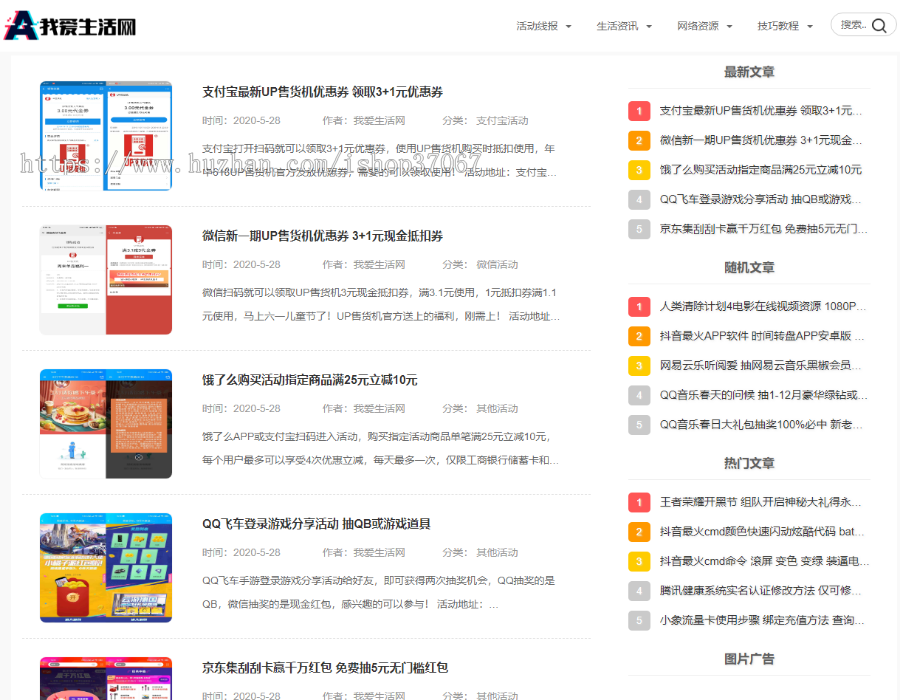This screenshot has height=700, width=900.
Task: Click rank 2 badge beside 抖音最火APP软件
Action: pos(639,336)
